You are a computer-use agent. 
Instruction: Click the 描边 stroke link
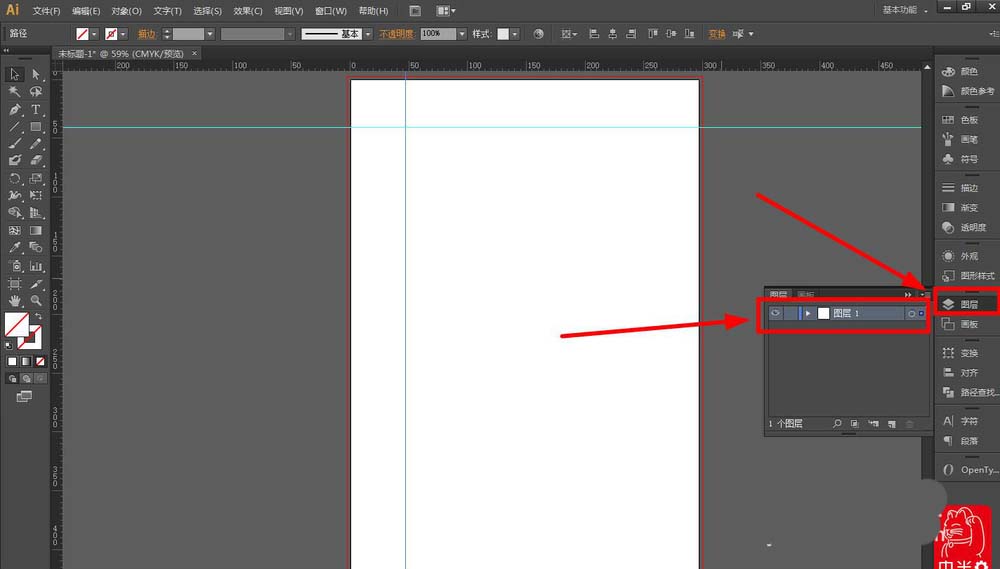coord(147,34)
